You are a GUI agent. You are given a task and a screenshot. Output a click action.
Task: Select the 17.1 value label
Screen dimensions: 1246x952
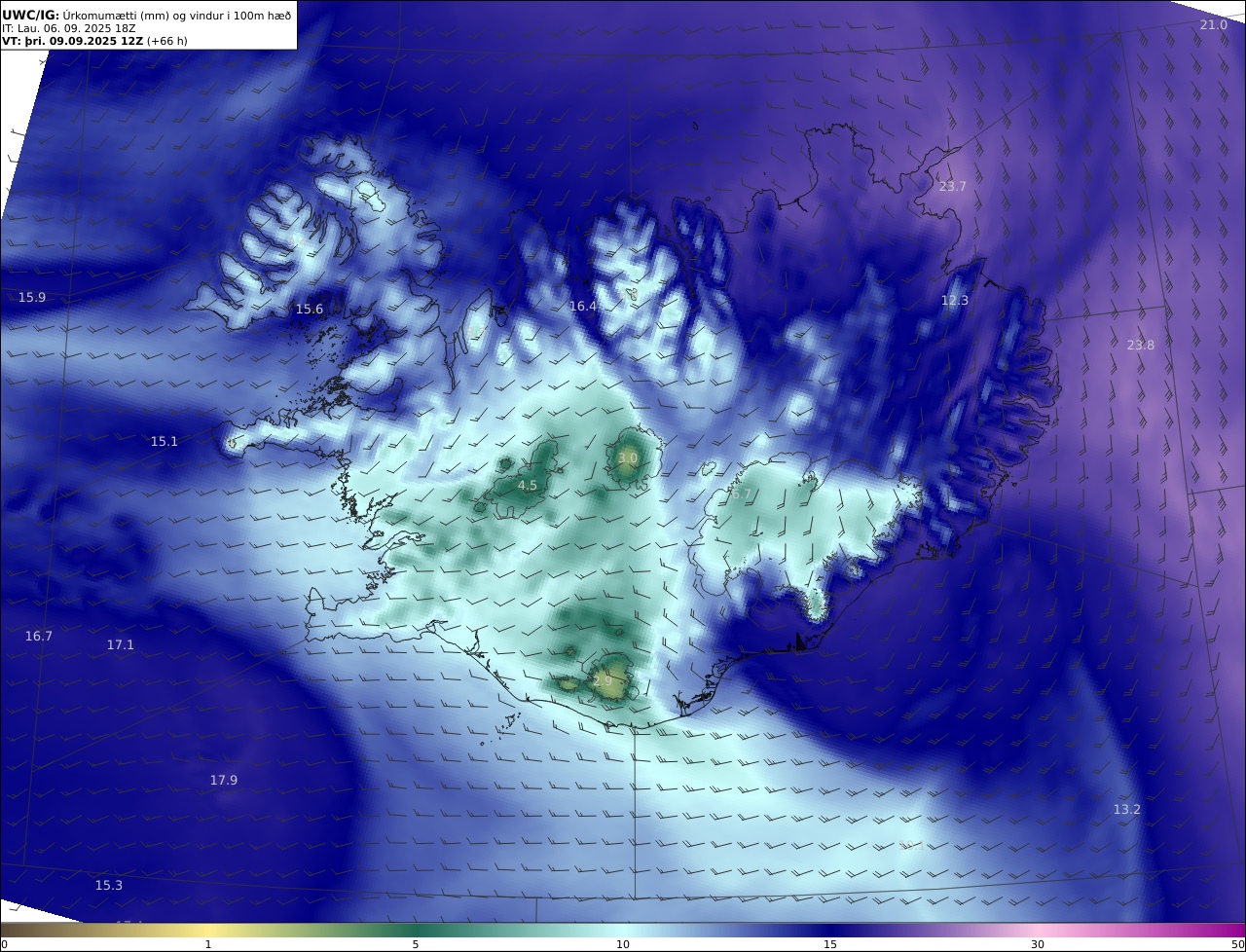(121, 644)
